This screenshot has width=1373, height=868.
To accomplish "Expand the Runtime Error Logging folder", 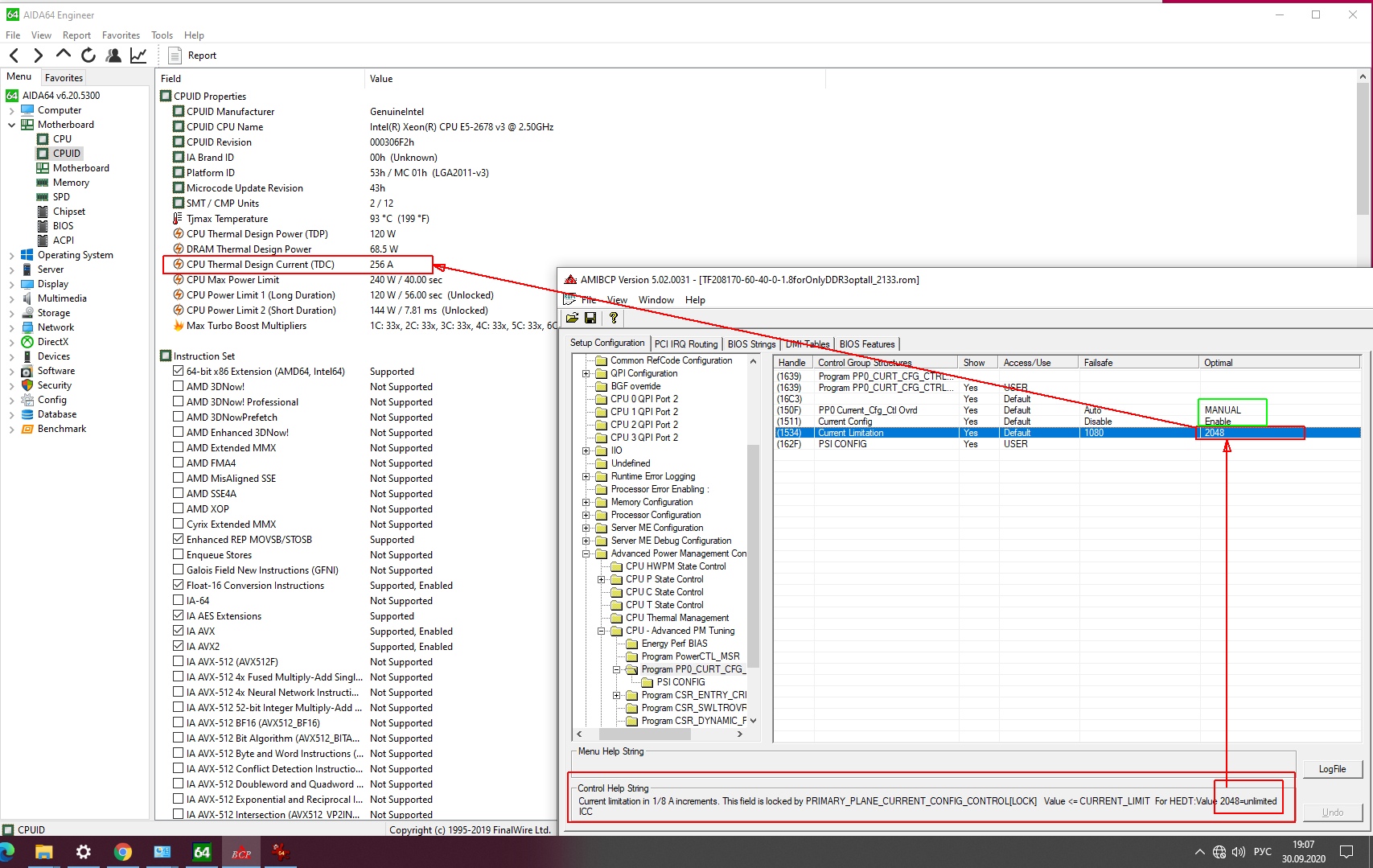I will pos(586,476).
